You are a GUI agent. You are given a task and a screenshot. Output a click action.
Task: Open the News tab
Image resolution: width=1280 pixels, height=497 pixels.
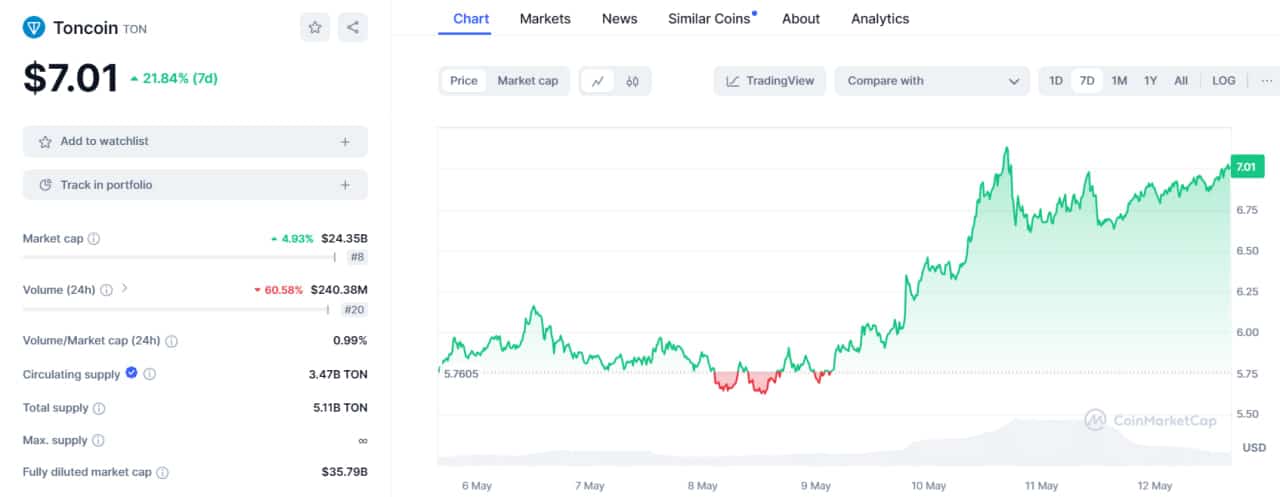point(620,19)
